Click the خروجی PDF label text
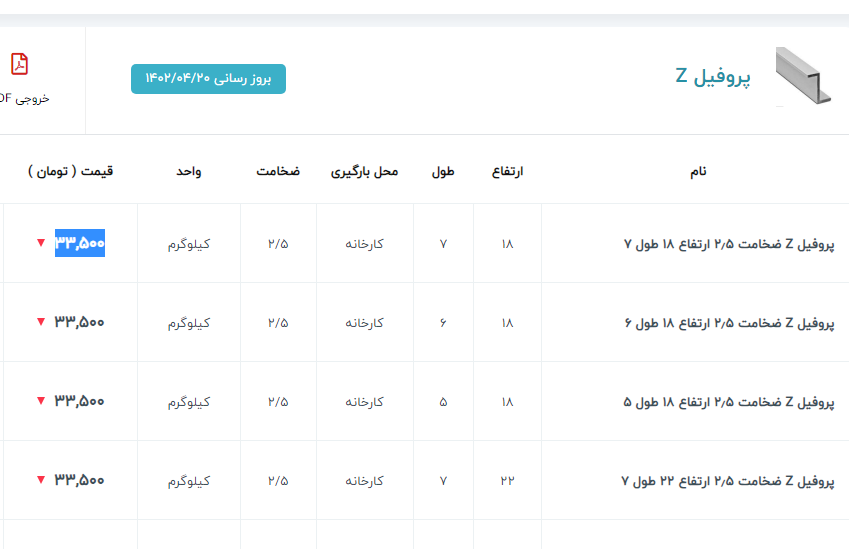The width and height of the screenshot is (849, 549). [25, 98]
